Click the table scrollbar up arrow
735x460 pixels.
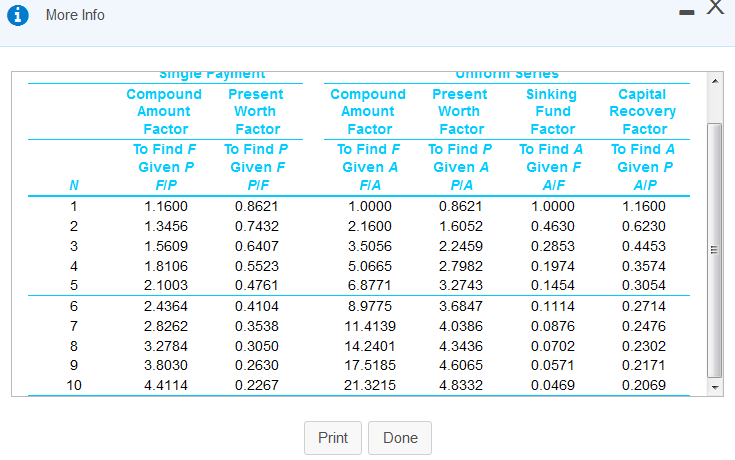tap(715, 81)
